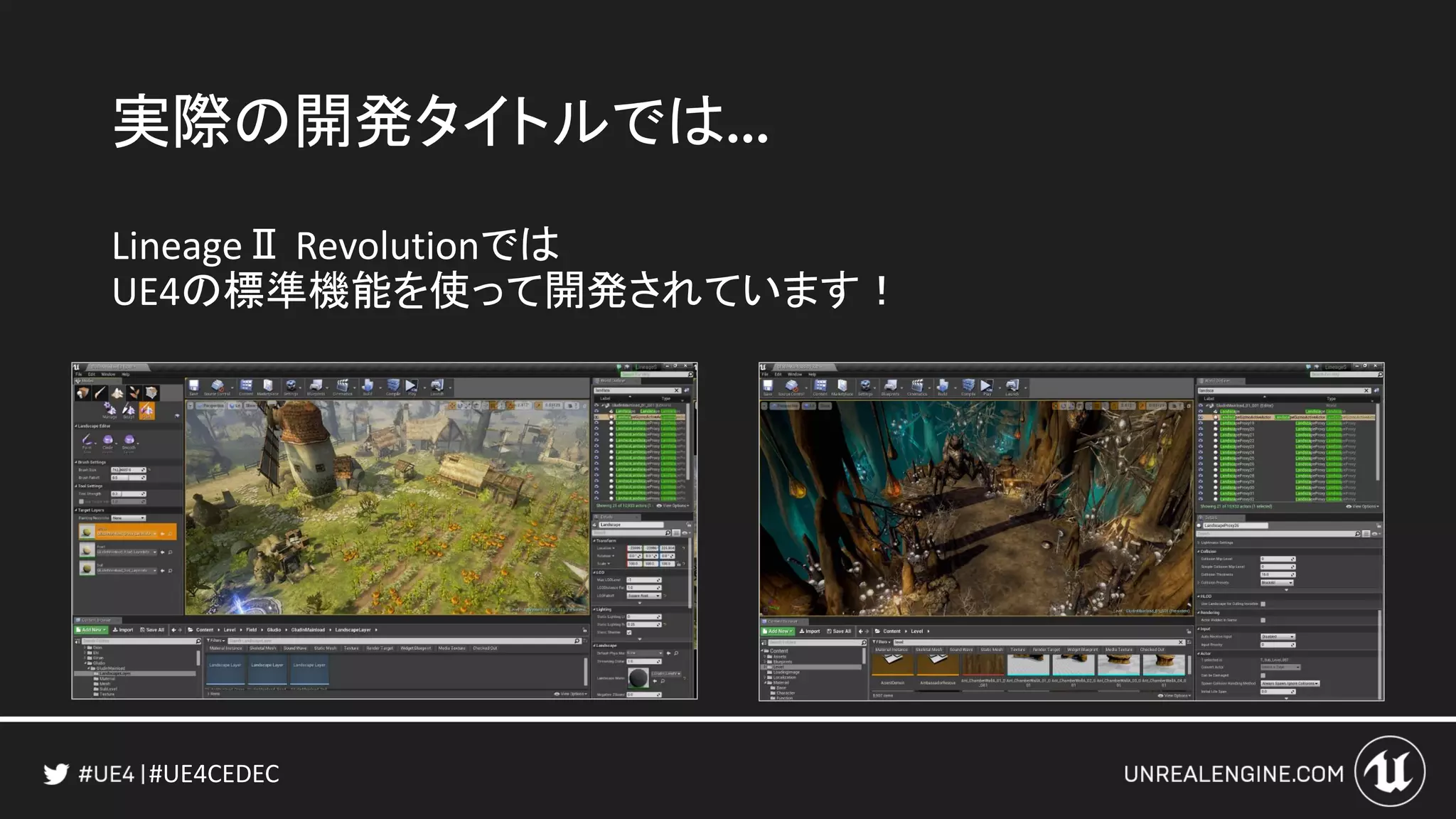Open Collision Presets BlockAll dropdown

tap(1277, 582)
